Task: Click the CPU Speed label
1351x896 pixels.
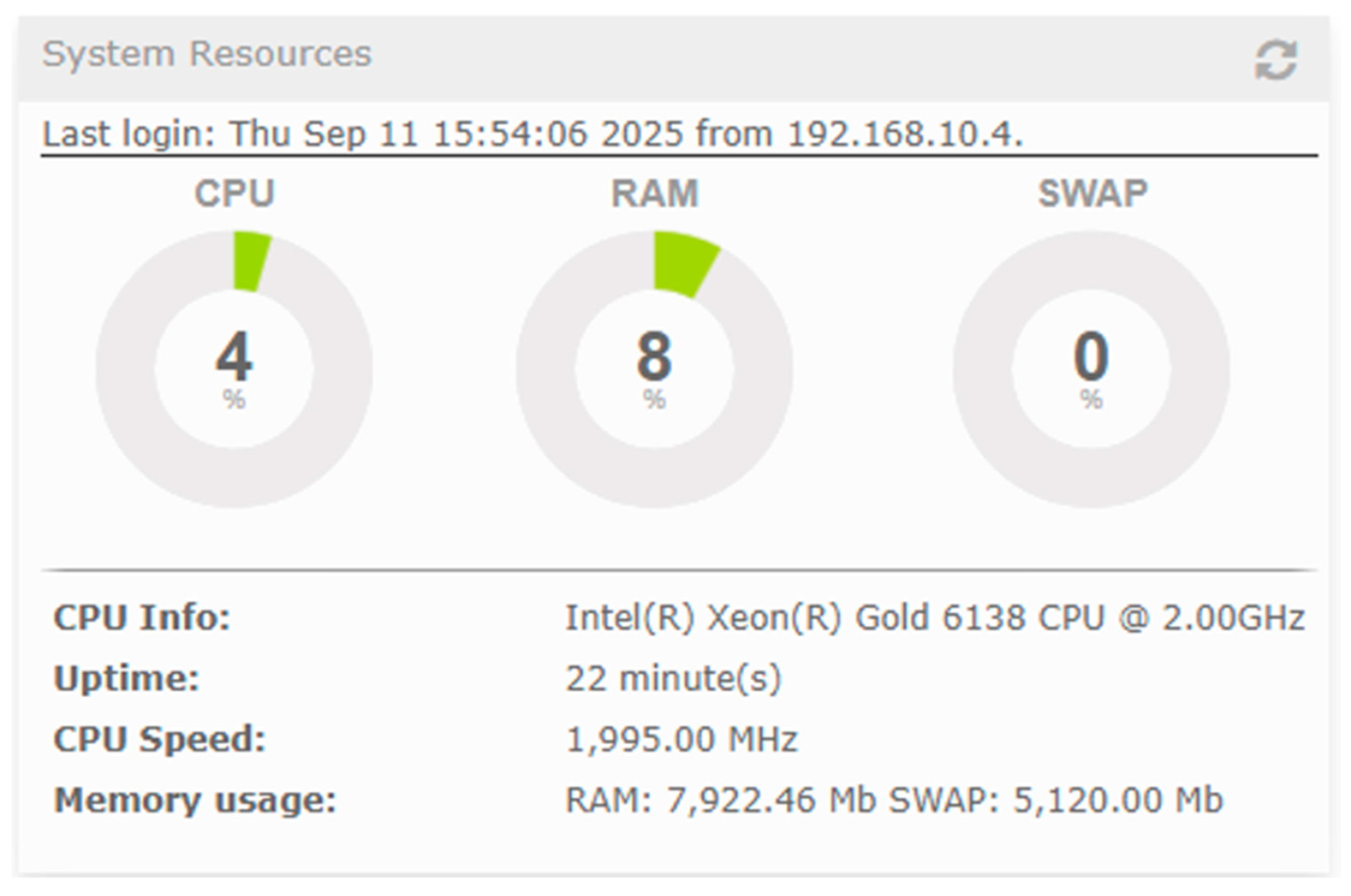Action: point(159,739)
